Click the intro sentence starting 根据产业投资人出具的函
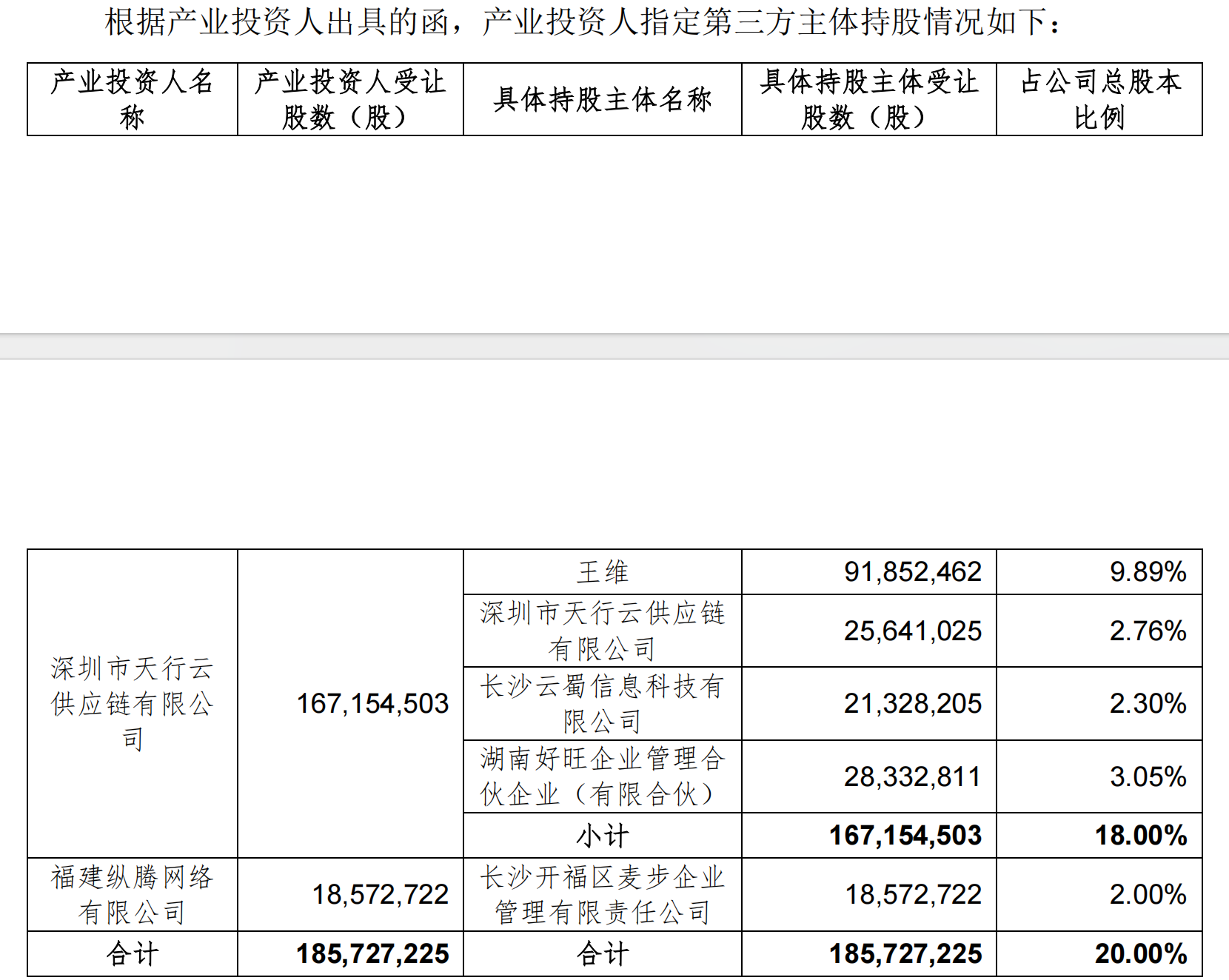 (583, 21)
